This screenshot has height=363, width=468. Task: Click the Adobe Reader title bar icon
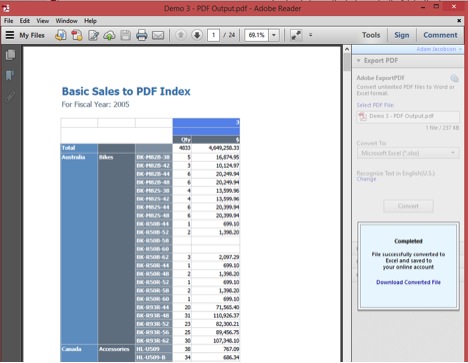coord(6,8)
